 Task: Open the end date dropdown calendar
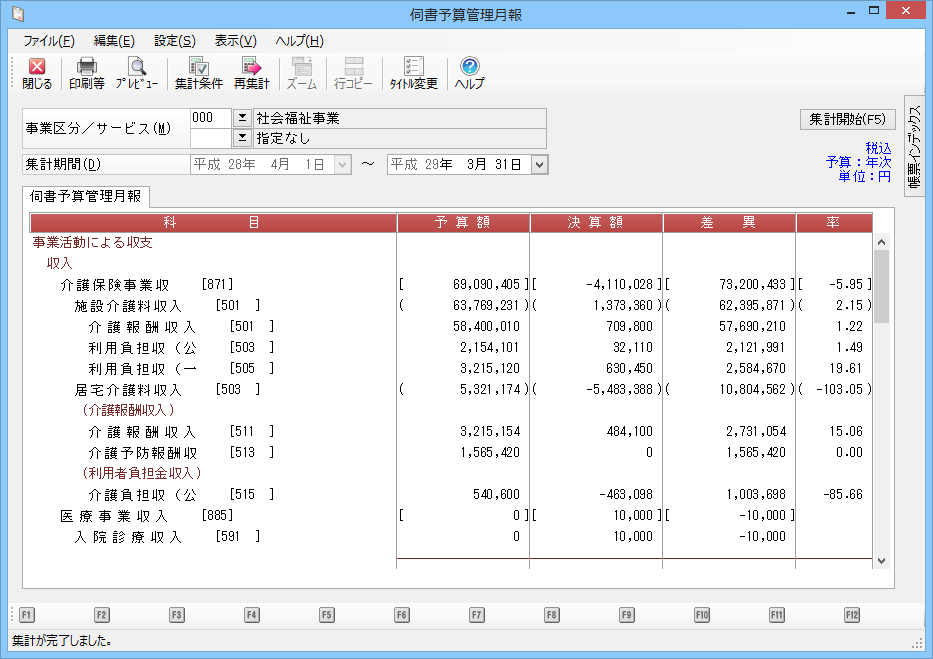pos(539,164)
